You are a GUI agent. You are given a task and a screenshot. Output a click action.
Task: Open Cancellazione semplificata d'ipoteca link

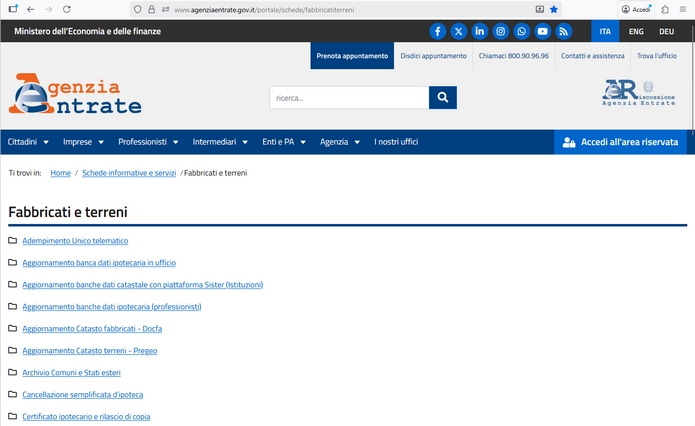coord(83,395)
